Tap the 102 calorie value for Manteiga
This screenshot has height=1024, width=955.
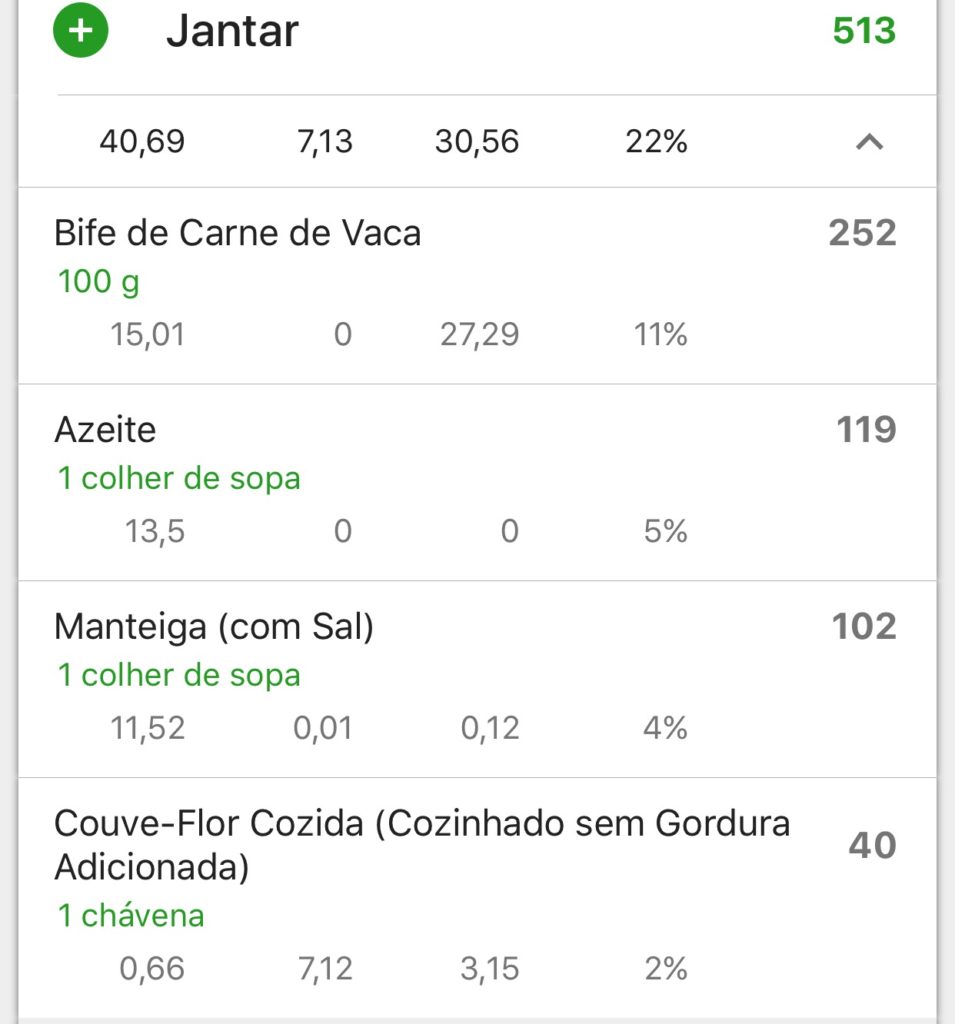coord(864,627)
